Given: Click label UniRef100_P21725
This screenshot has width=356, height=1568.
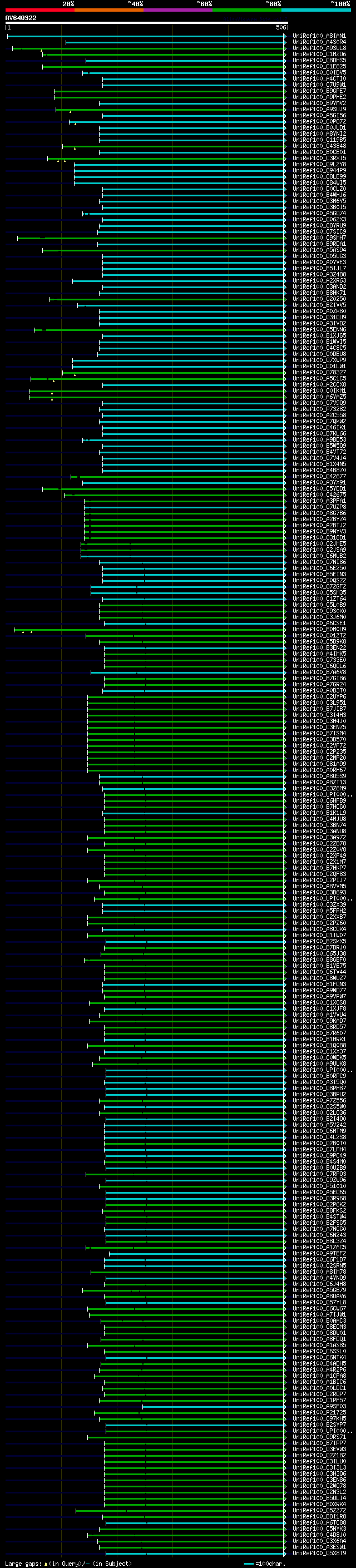Looking at the screenshot, I should tap(319, 1412).
